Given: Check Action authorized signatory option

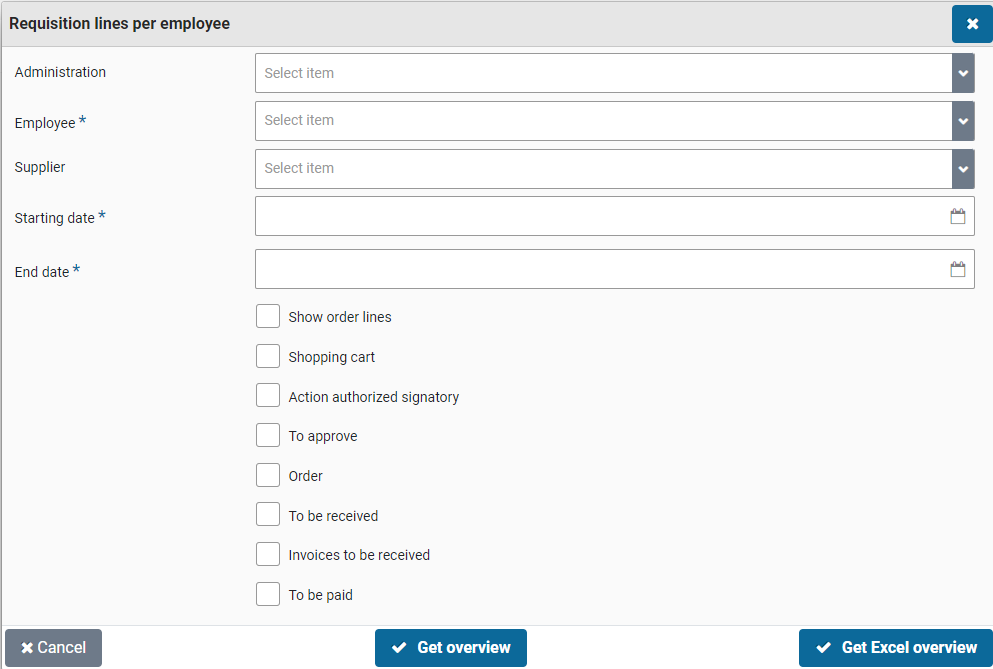Looking at the screenshot, I should point(268,396).
